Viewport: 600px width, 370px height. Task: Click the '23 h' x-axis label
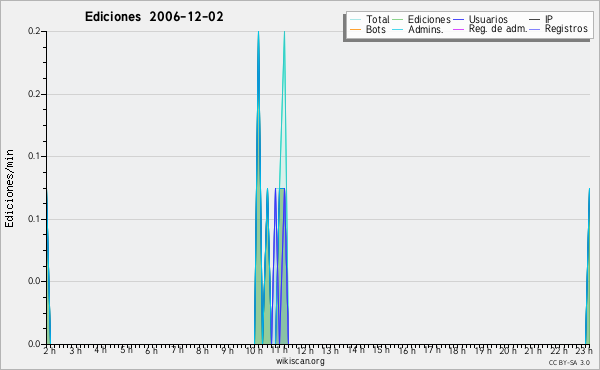coord(584,350)
